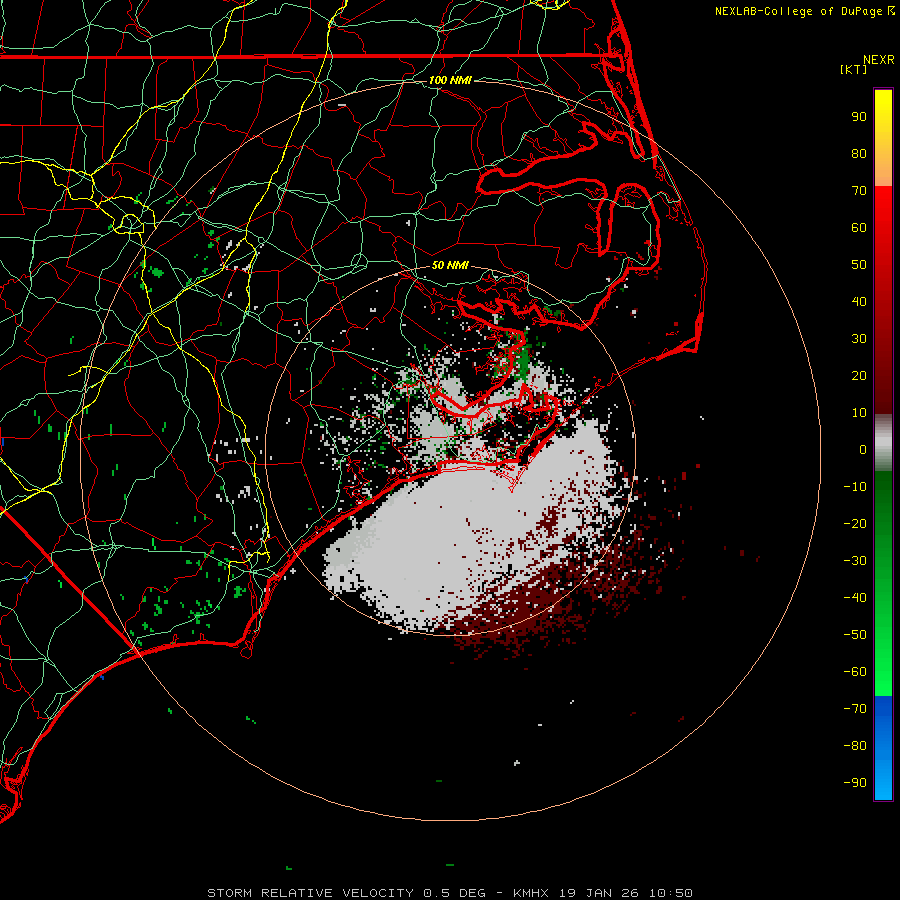The height and width of the screenshot is (900, 900).
Task: Click the -70 value on velocity scale
Action: 855,709
